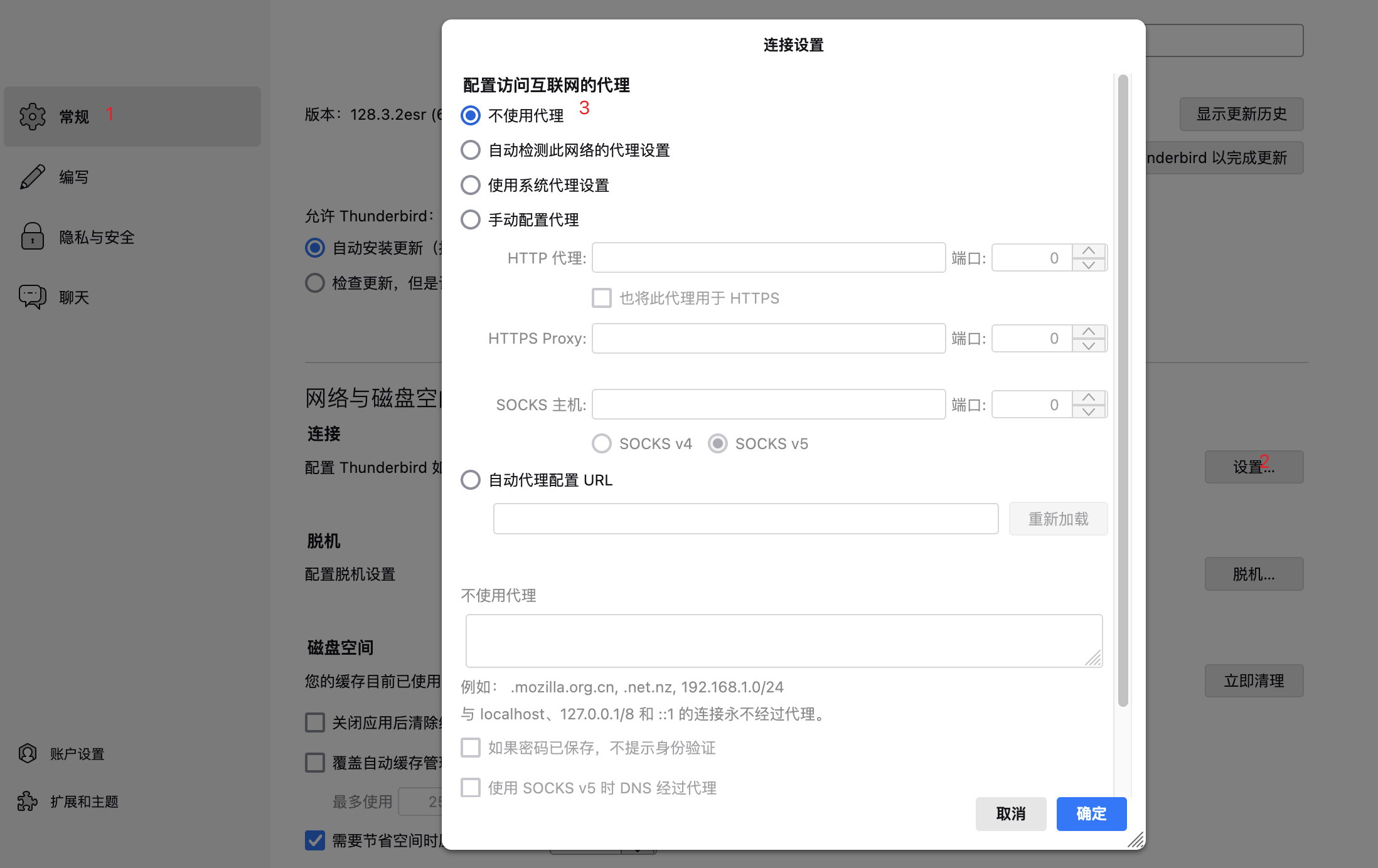Click 显示更新历史 button
The image size is (1378, 868).
[1241, 114]
